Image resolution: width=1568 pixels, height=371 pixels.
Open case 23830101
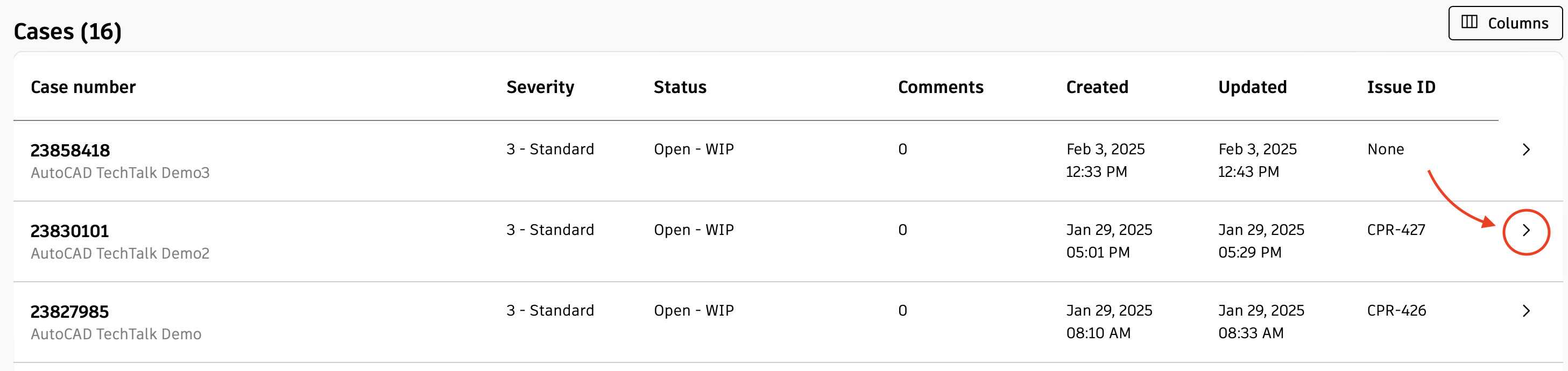tap(70, 231)
